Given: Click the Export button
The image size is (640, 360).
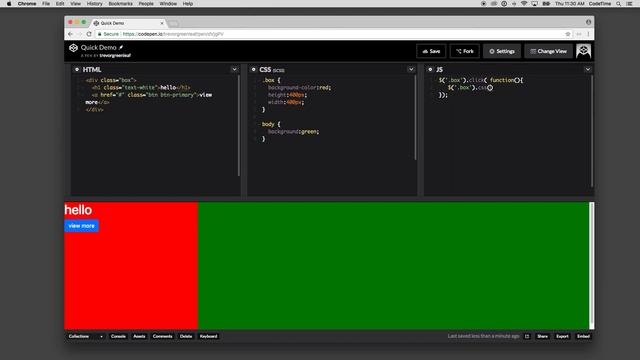Looking at the screenshot, I should [x=562, y=336].
